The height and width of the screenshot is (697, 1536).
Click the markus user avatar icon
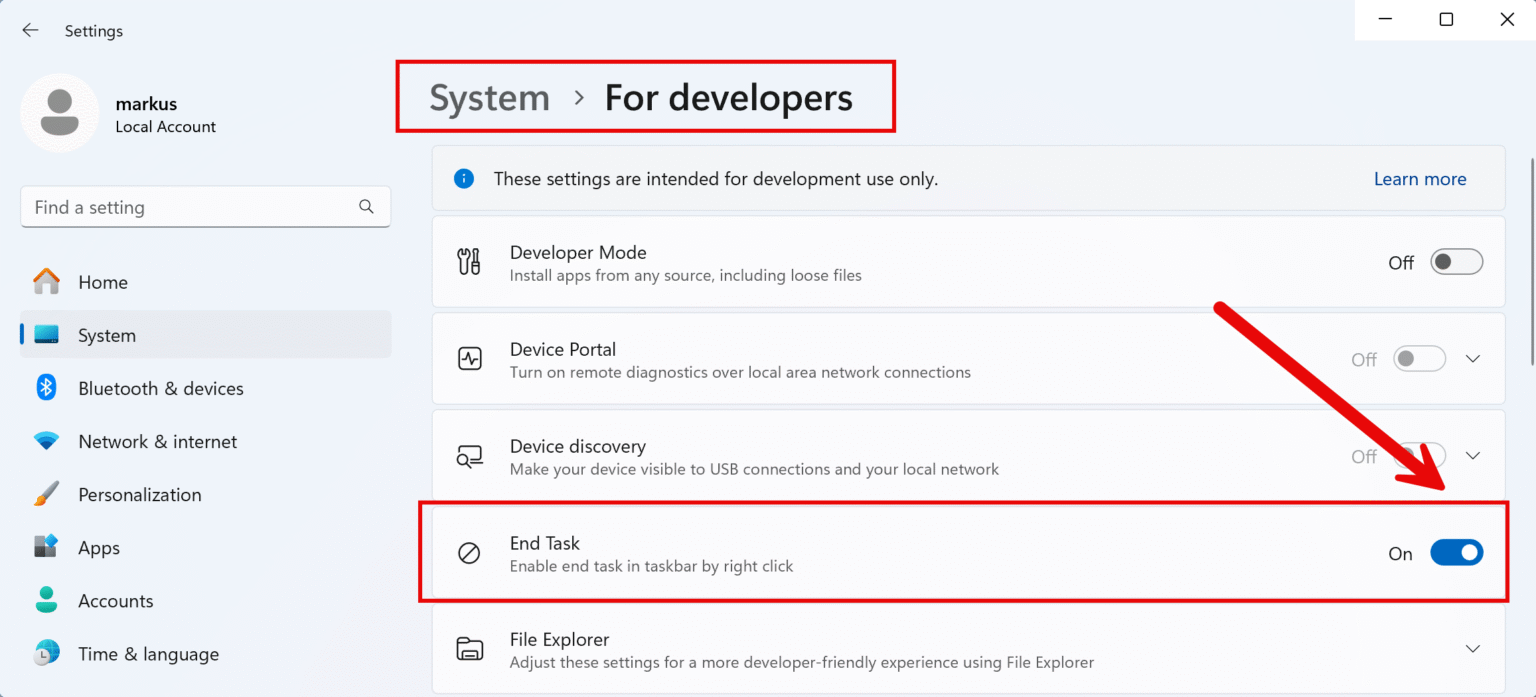60,113
